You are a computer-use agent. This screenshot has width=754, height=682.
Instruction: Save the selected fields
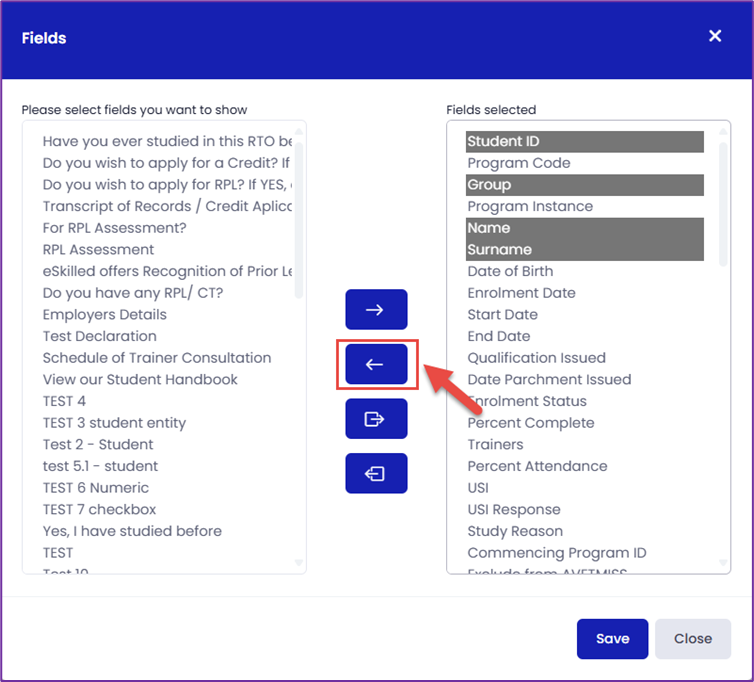pyautogui.click(x=612, y=639)
